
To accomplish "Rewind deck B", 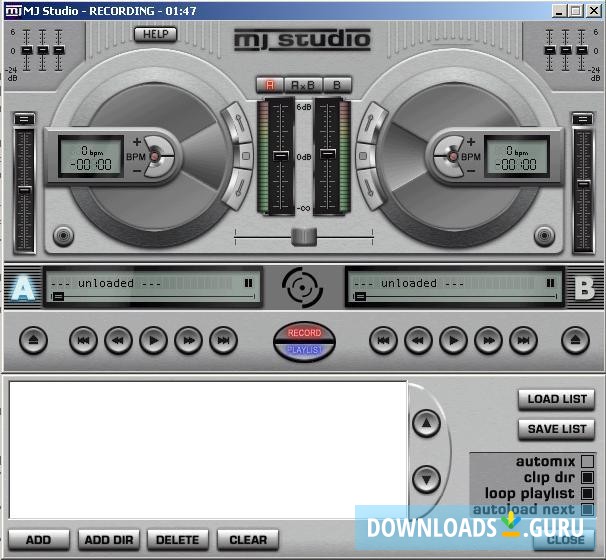I will coord(418,340).
